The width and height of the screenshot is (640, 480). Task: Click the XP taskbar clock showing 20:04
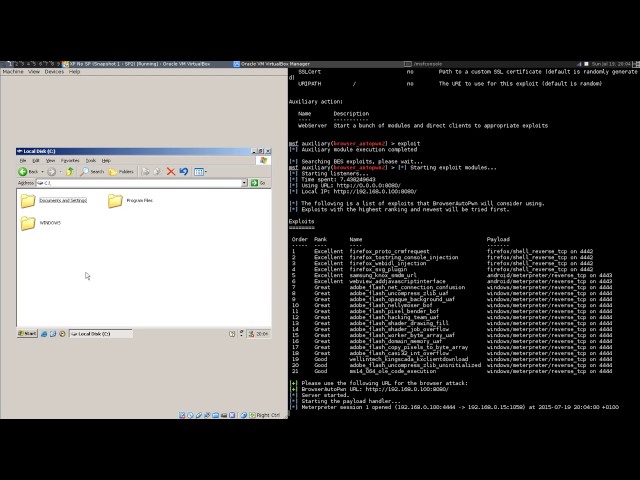pyautogui.click(x=262, y=334)
